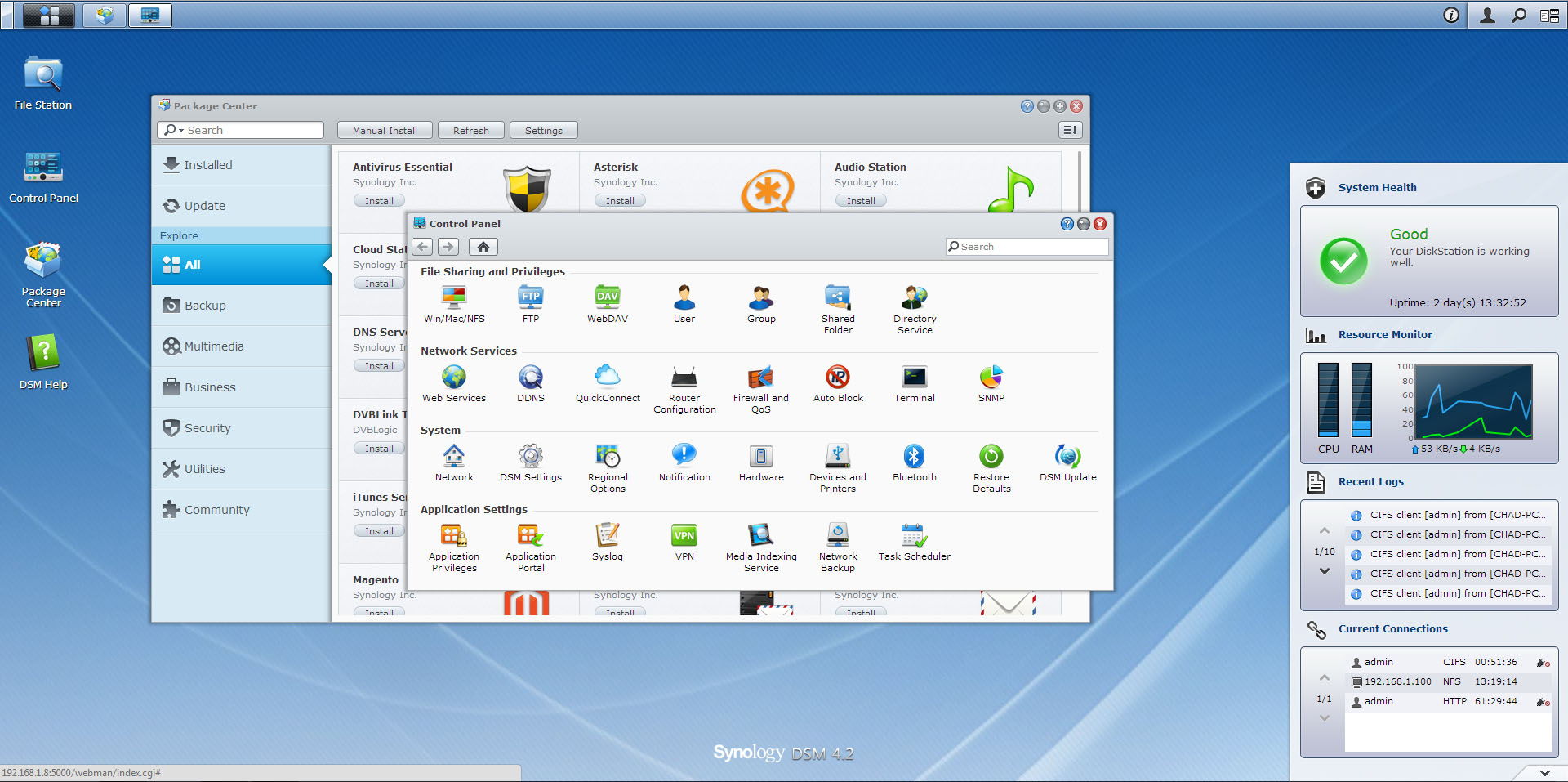Go back in Control Panel

click(422, 247)
